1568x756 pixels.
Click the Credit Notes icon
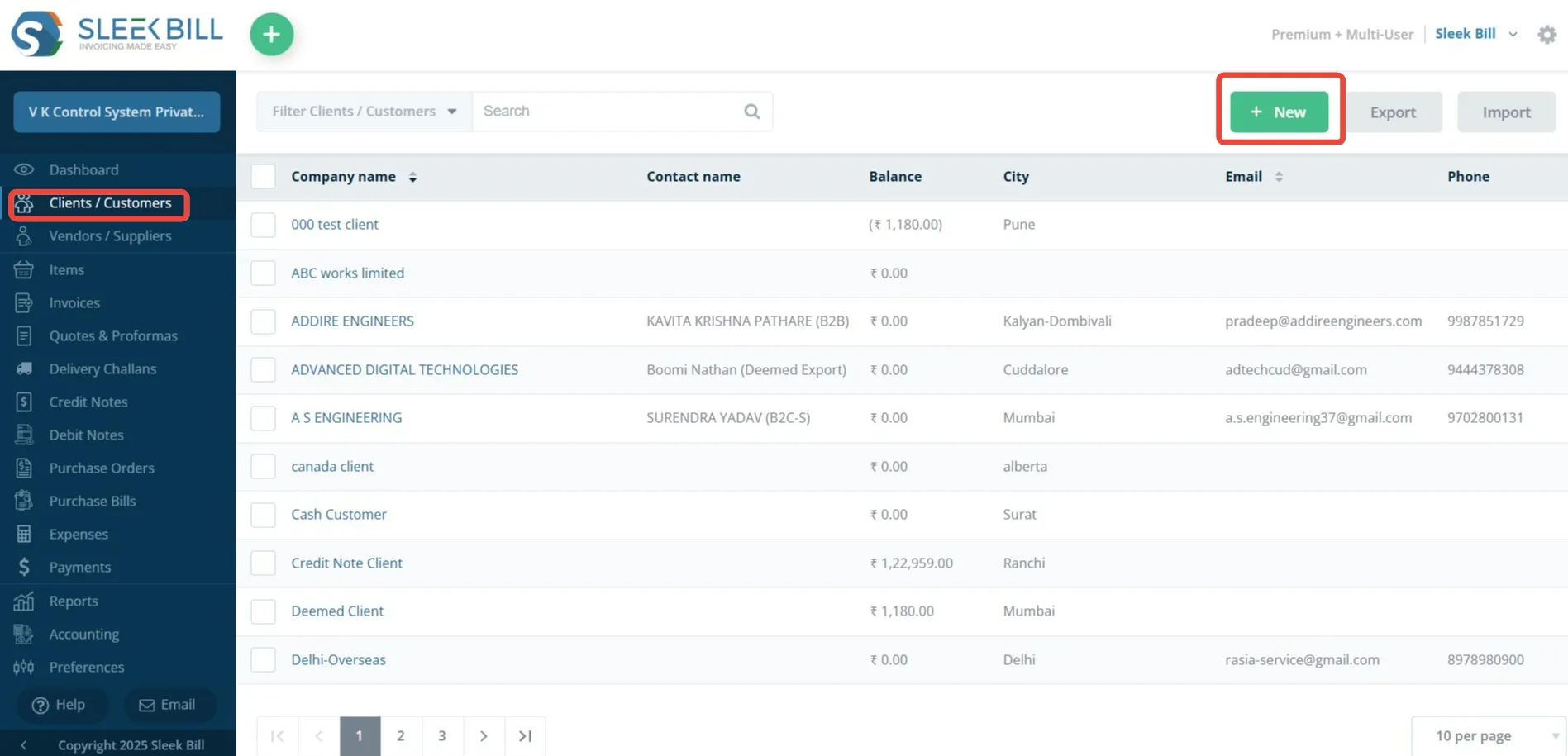pyautogui.click(x=24, y=402)
